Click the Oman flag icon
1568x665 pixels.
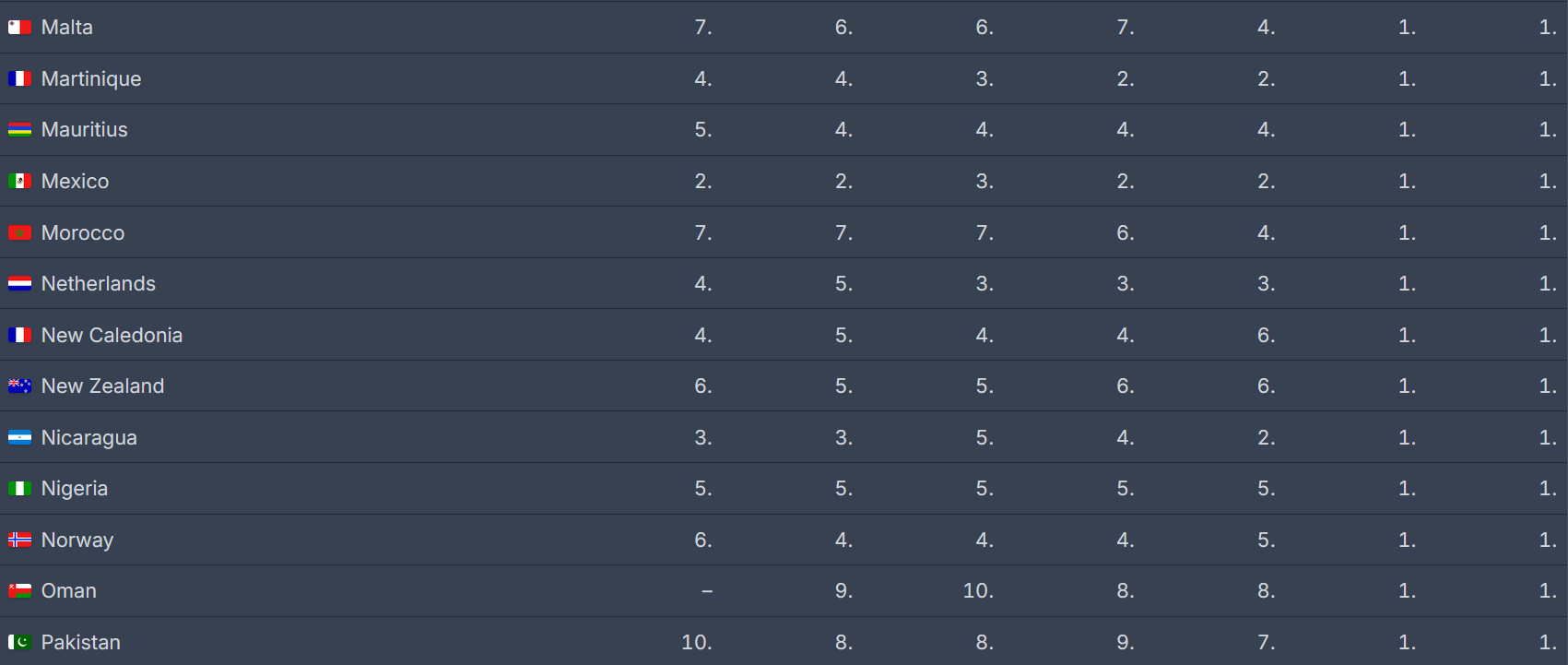[x=19, y=591]
